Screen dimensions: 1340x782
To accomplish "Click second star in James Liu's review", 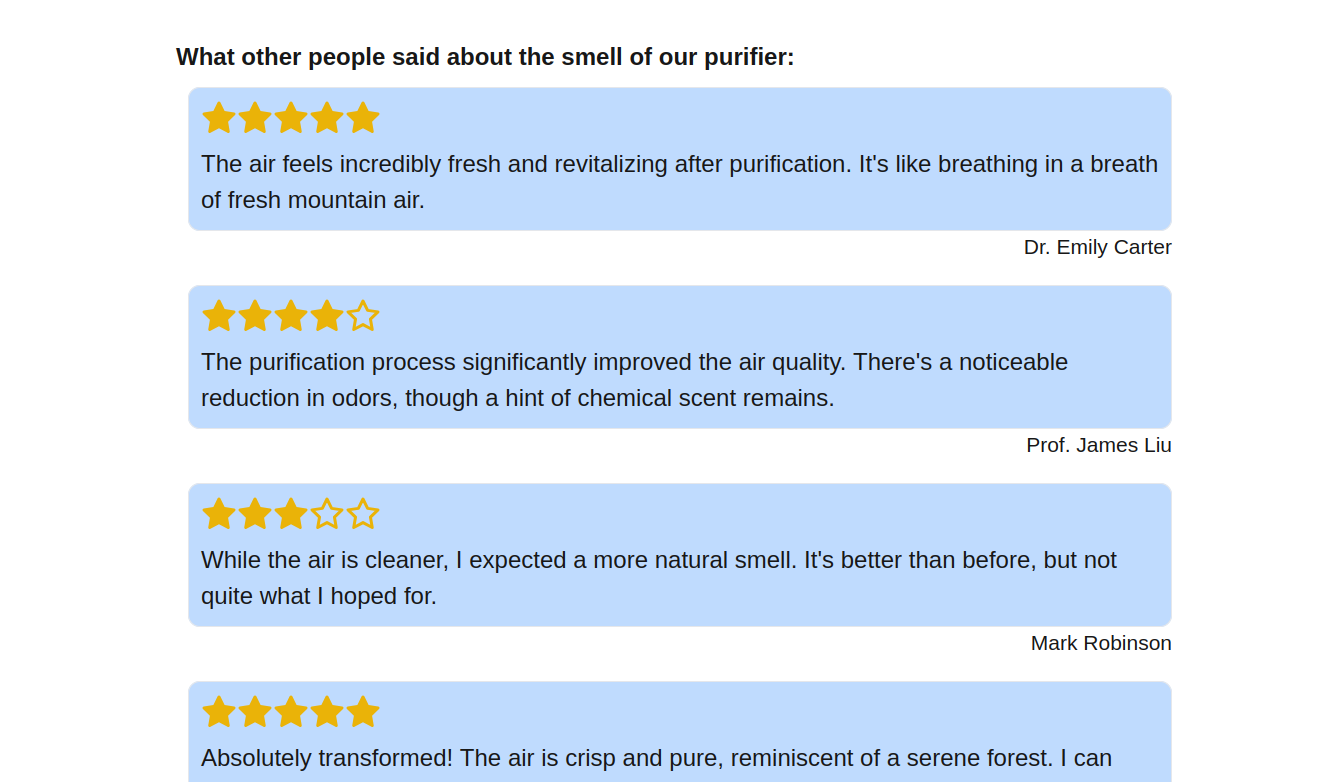I will pyautogui.click(x=255, y=316).
